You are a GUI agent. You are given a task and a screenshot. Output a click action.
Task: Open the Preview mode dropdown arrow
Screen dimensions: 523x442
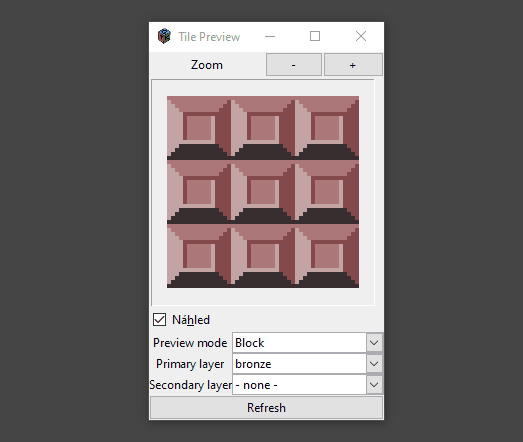click(374, 343)
